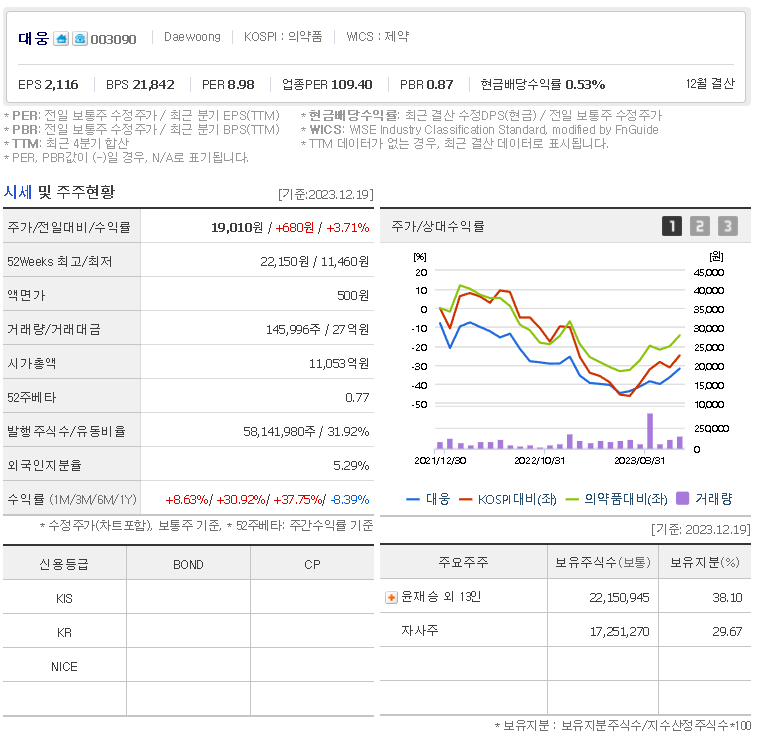Click the 거래량 145,996주 / 27억원 value
This screenshot has width=758, height=738.
pos(317,330)
